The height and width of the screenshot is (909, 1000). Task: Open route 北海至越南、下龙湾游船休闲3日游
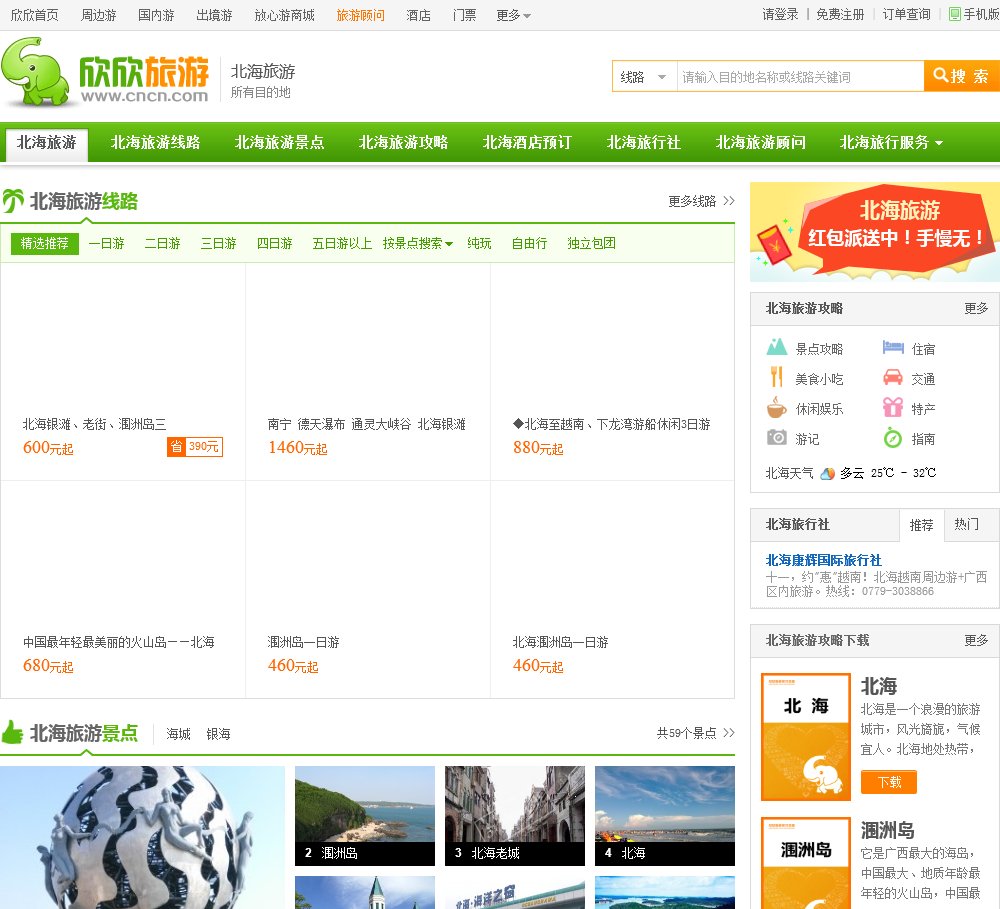[612, 424]
